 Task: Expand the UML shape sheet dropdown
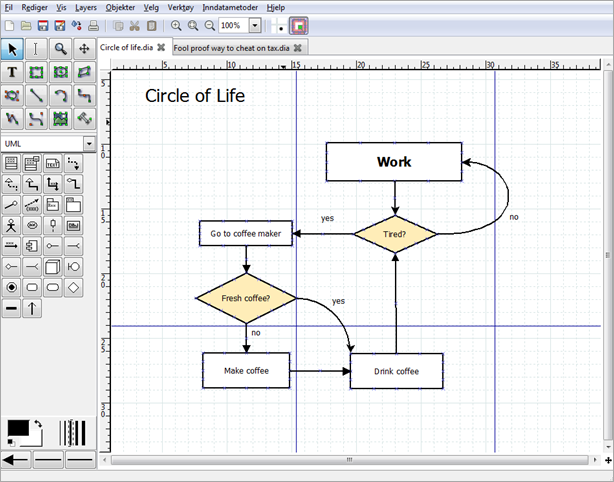[x=90, y=144]
